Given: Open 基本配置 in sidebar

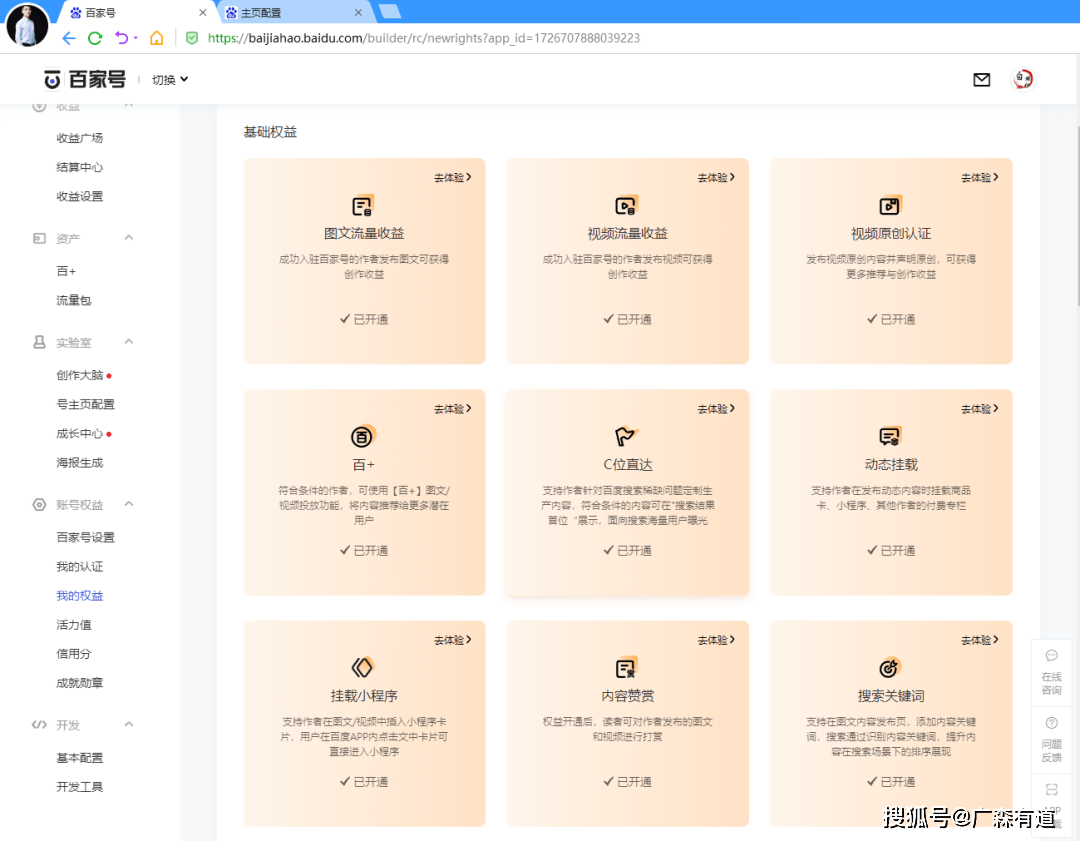Looking at the screenshot, I should (x=80, y=758).
